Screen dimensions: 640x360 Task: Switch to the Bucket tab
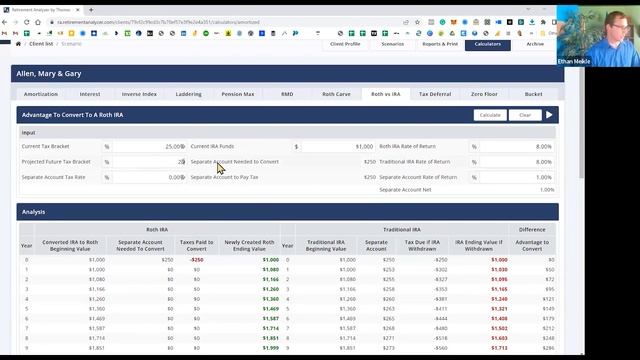(x=533, y=94)
